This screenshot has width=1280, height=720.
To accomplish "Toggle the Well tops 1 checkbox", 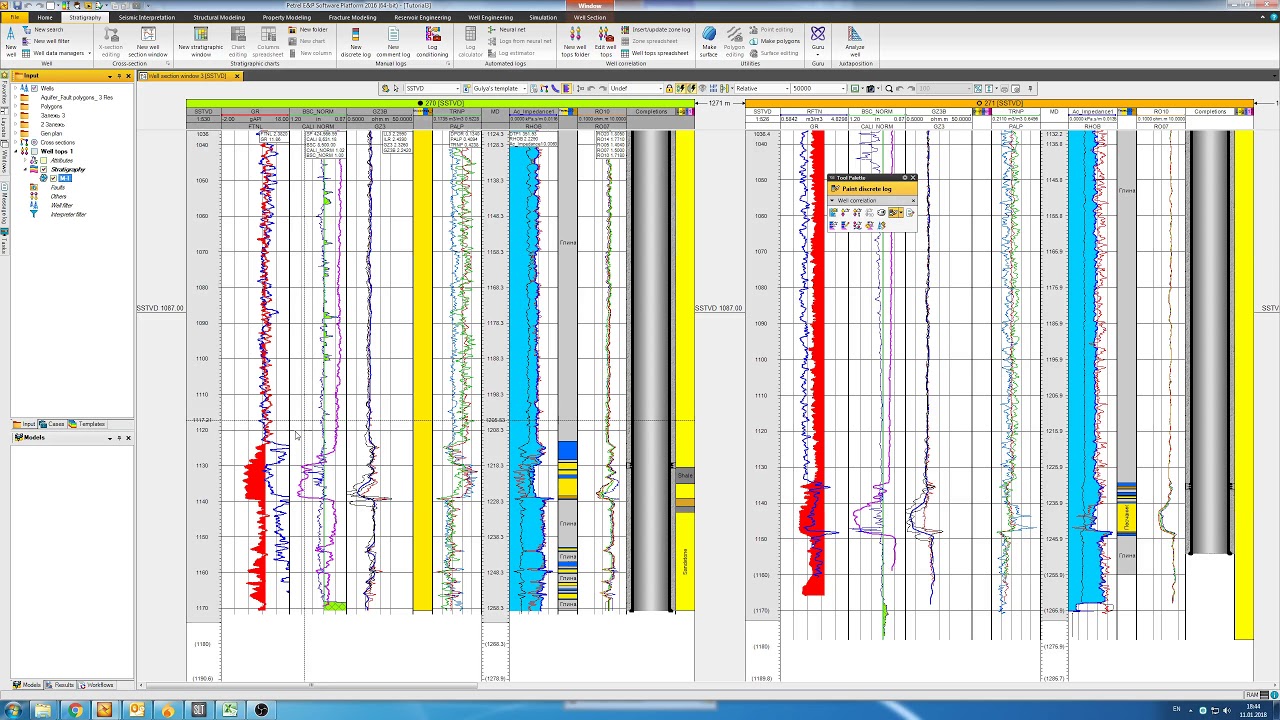I will (x=34, y=151).
